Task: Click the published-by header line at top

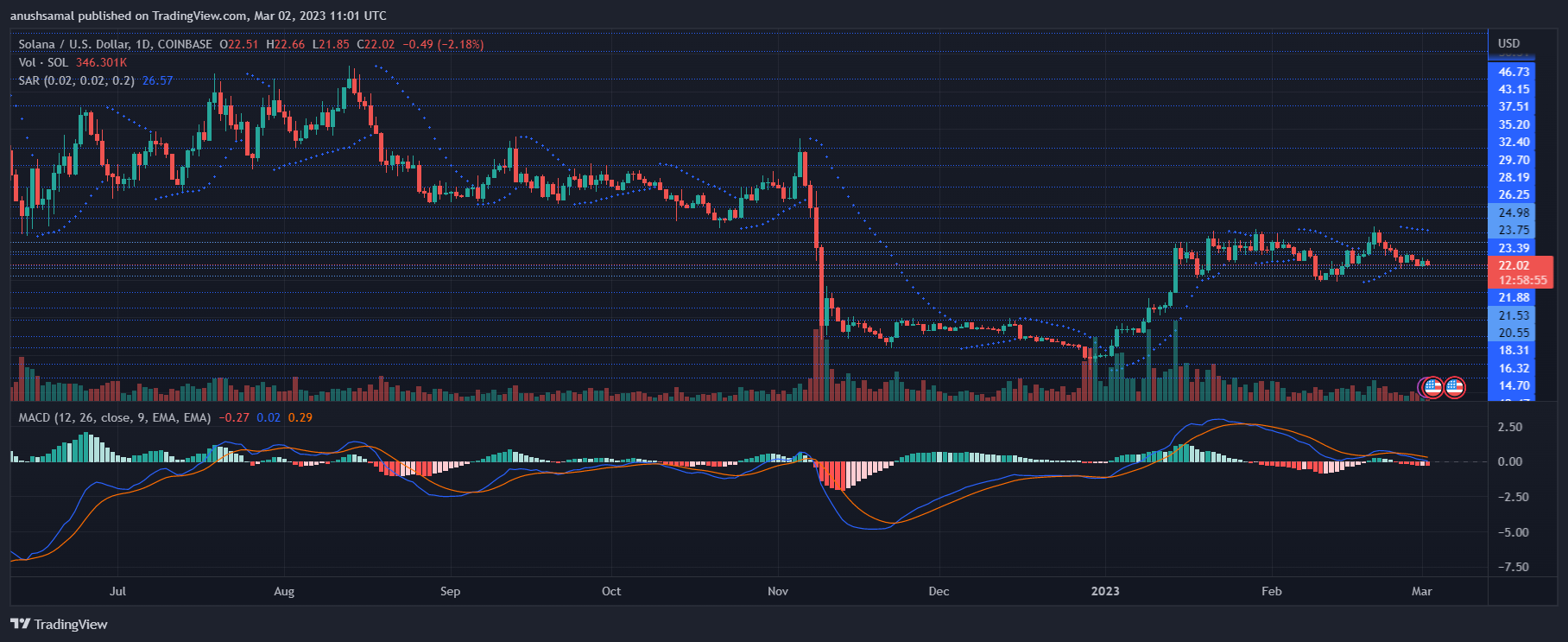Action: [x=199, y=16]
